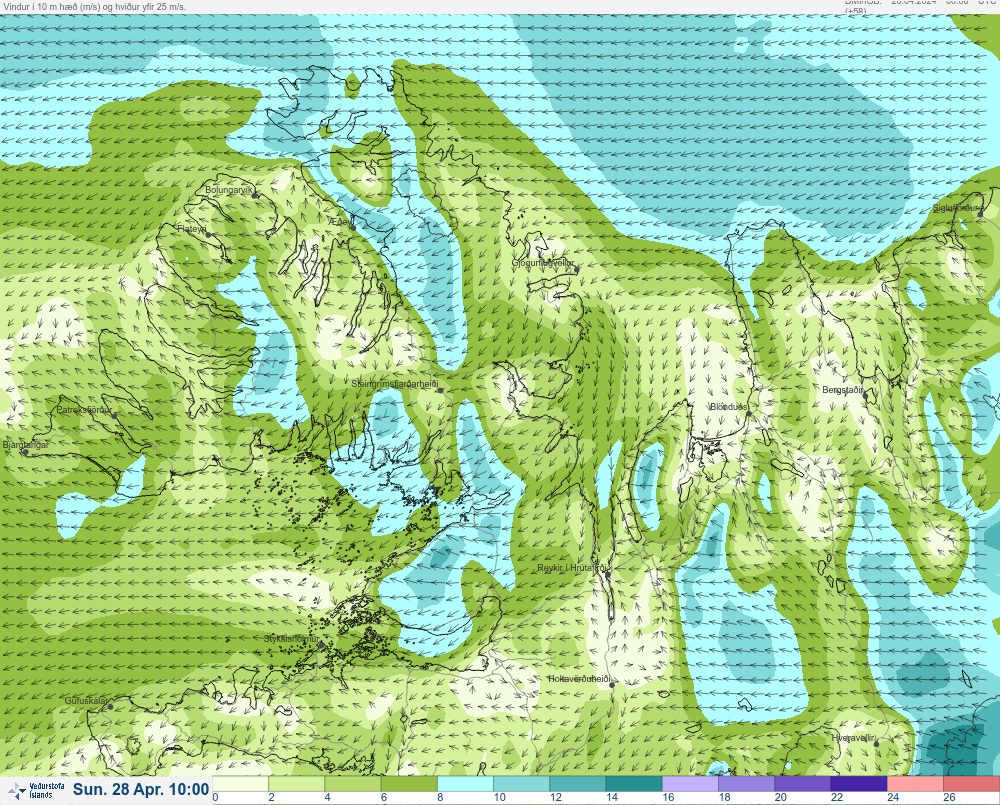Choose the 20–22 m/s violet legend swatch

click(x=802, y=783)
